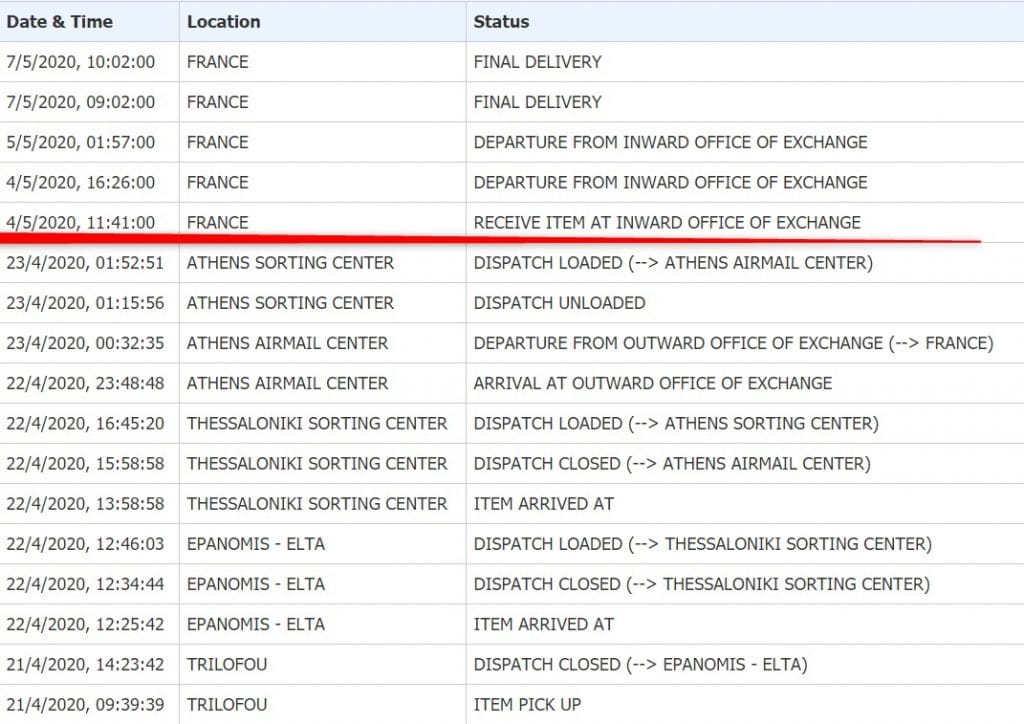Click DISPATCH LOADED to THESSALONIKI SORTING CENTER status
This screenshot has height=724, width=1024.
pyautogui.click(x=702, y=544)
